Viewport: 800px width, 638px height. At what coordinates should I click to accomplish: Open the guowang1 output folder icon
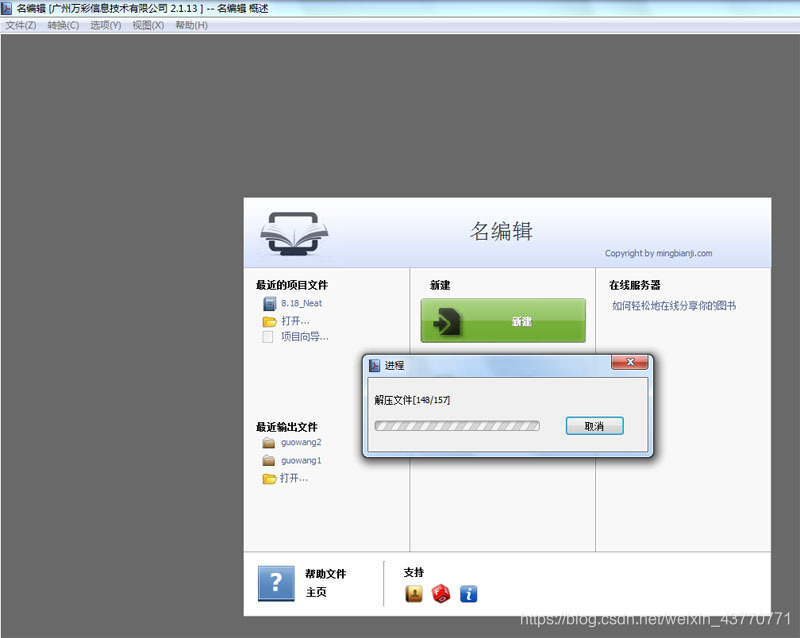268,460
